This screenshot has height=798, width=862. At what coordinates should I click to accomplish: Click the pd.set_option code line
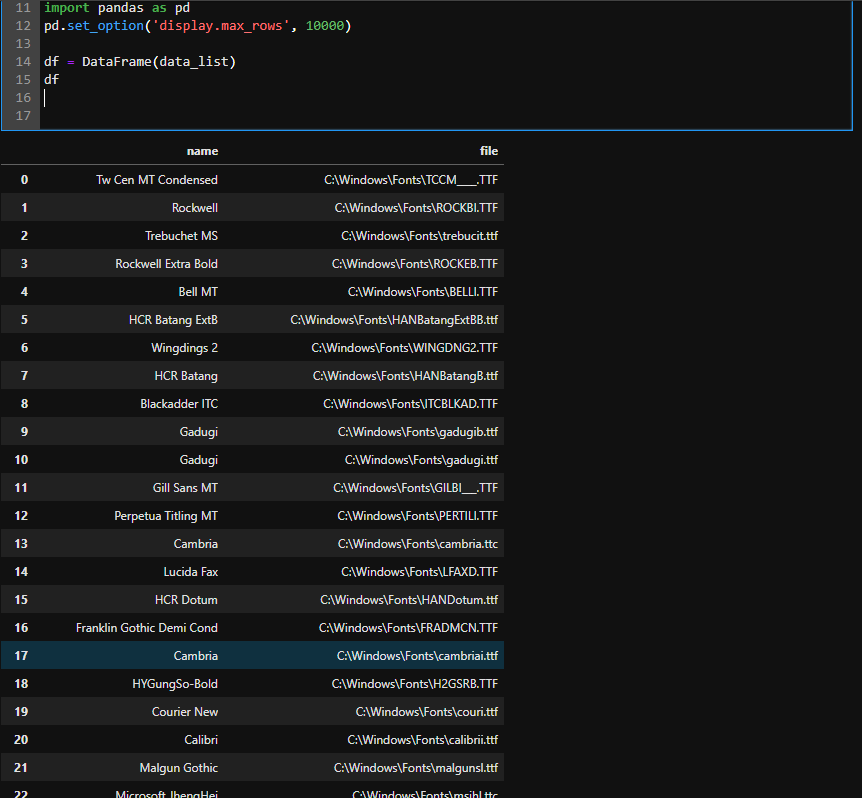click(197, 26)
